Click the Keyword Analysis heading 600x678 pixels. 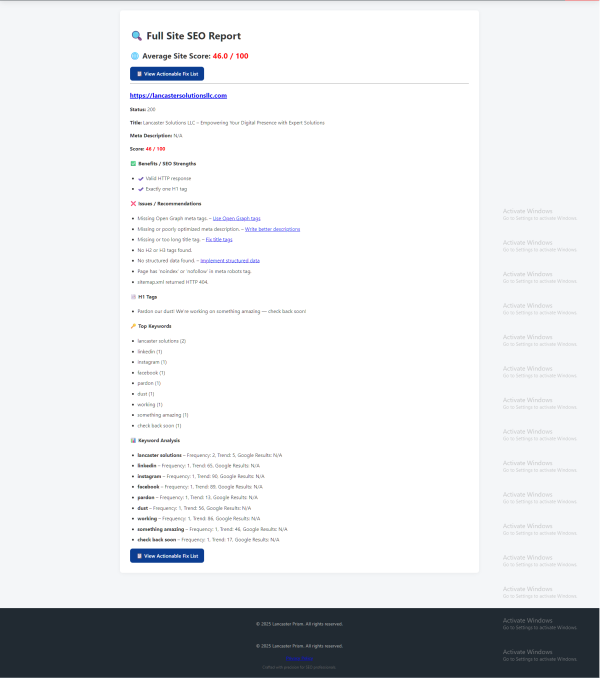click(159, 440)
